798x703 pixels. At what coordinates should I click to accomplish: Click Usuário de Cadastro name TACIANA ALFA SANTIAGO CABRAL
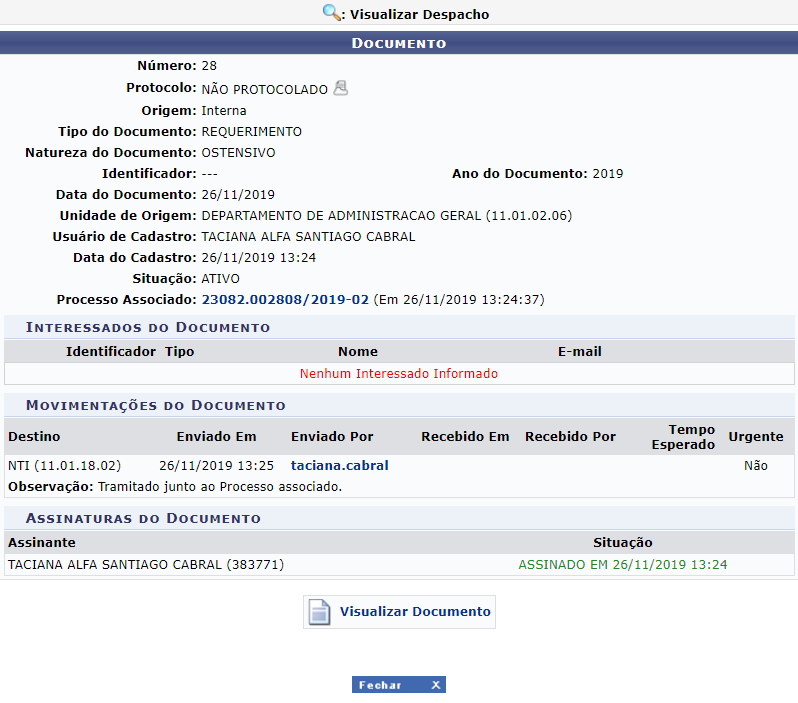coord(308,237)
